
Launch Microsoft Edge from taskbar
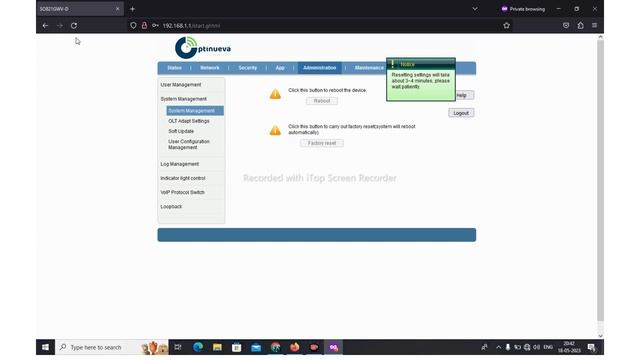(x=198, y=347)
